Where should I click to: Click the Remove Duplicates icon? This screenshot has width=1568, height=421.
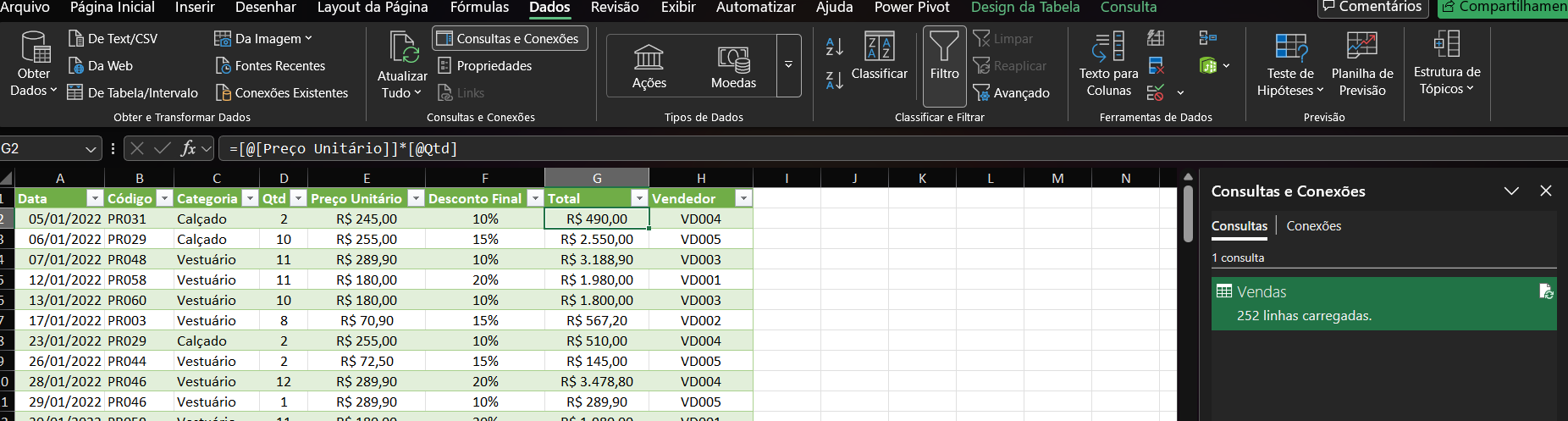pos(1156,65)
